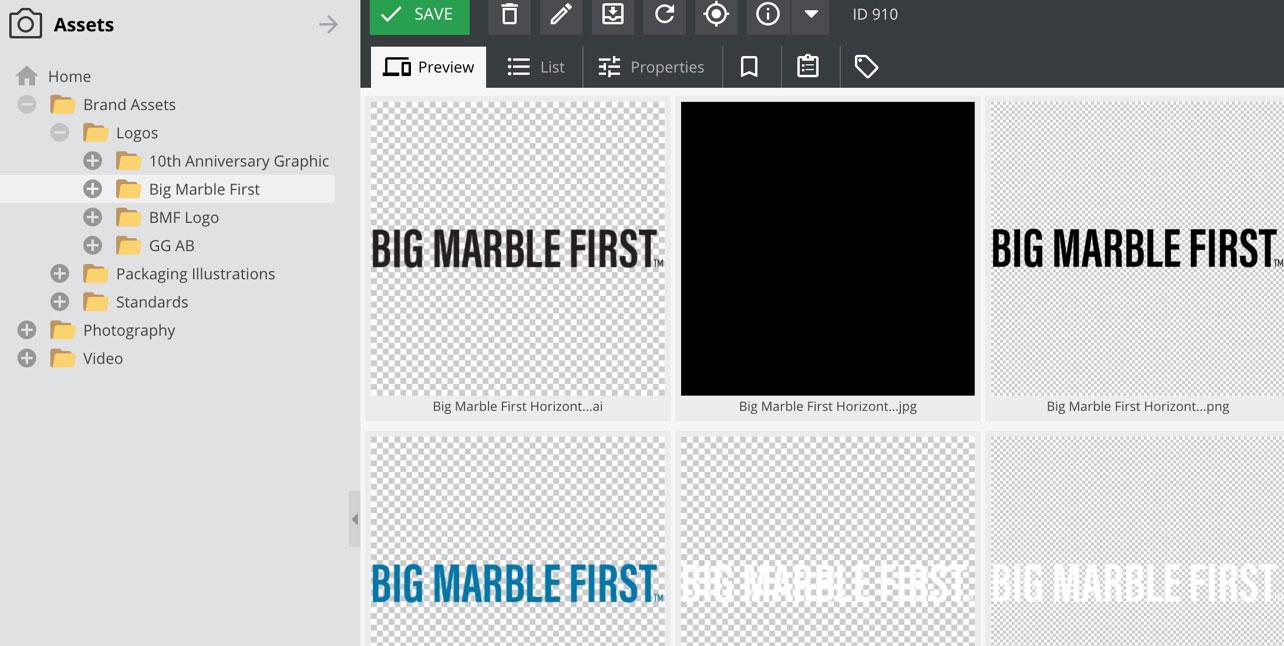Switch to the List tab

(x=536, y=67)
